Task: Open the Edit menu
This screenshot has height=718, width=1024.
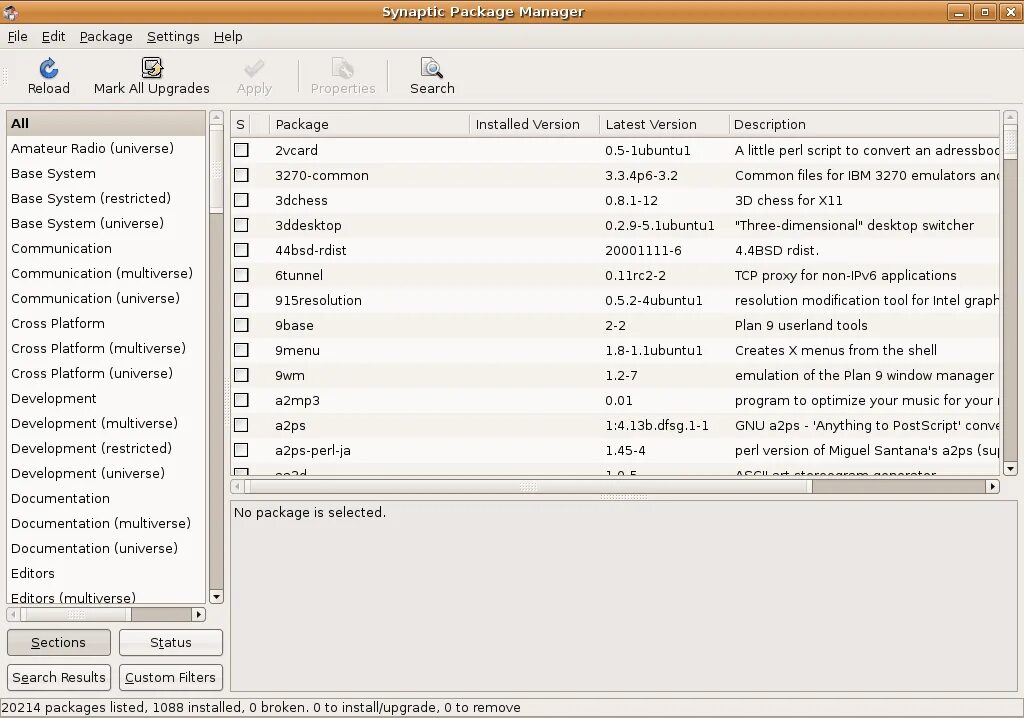Action: (x=54, y=37)
